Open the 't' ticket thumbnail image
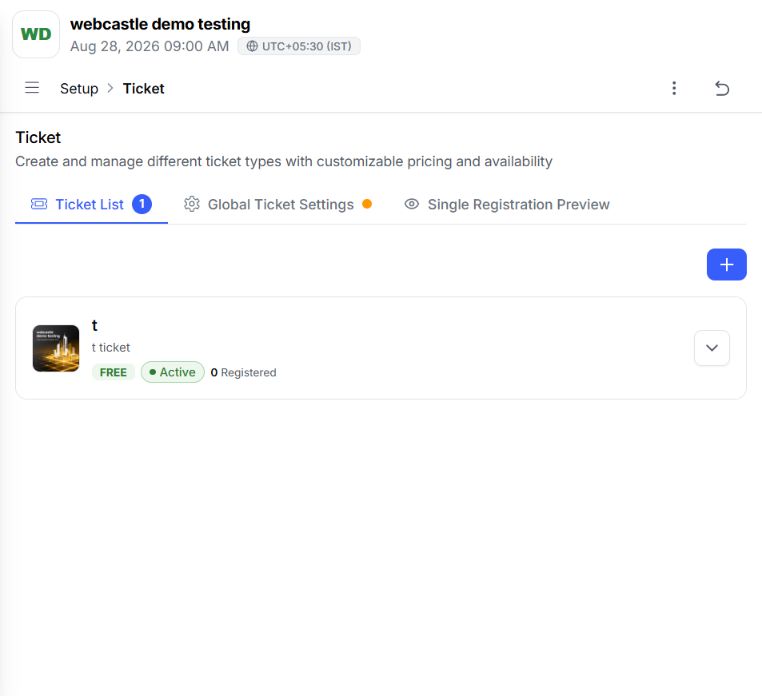 click(x=56, y=348)
